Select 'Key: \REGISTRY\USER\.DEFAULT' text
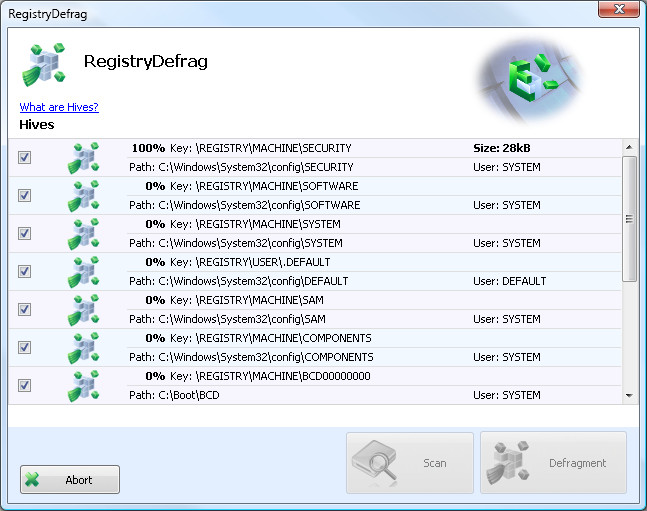Image resolution: width=647 pixels, height=511 pixels. pyautogui.click(x=250, y=262)
